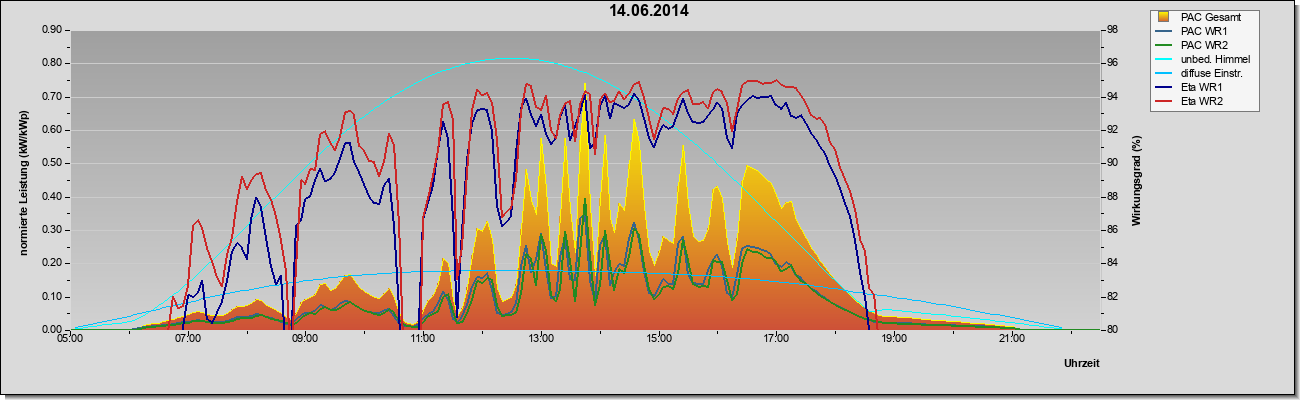Image resolution: width=1300 pixels, height=400 pixels.
Task: Click the red Eta WR2 legend line
Action: coord(1165,101)
